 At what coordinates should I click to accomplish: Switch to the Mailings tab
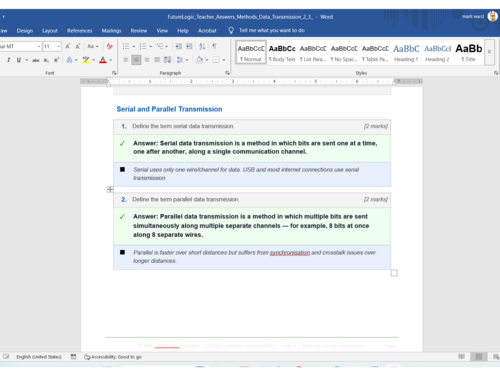pyautogui.click(x=112, y=31)
